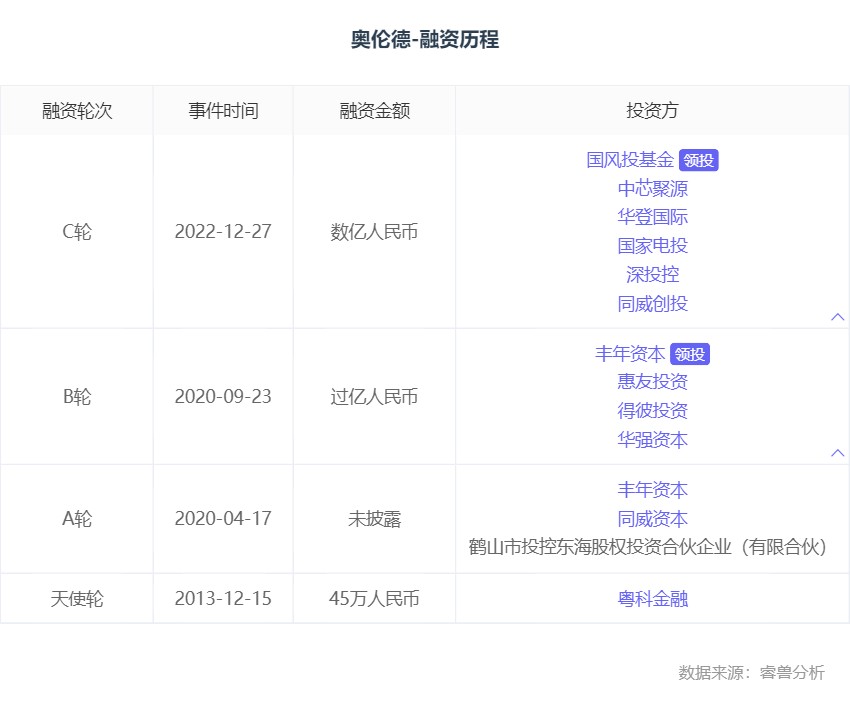Click amount 45万人民币
Viewport: 850px width, 715px height.
375,598
